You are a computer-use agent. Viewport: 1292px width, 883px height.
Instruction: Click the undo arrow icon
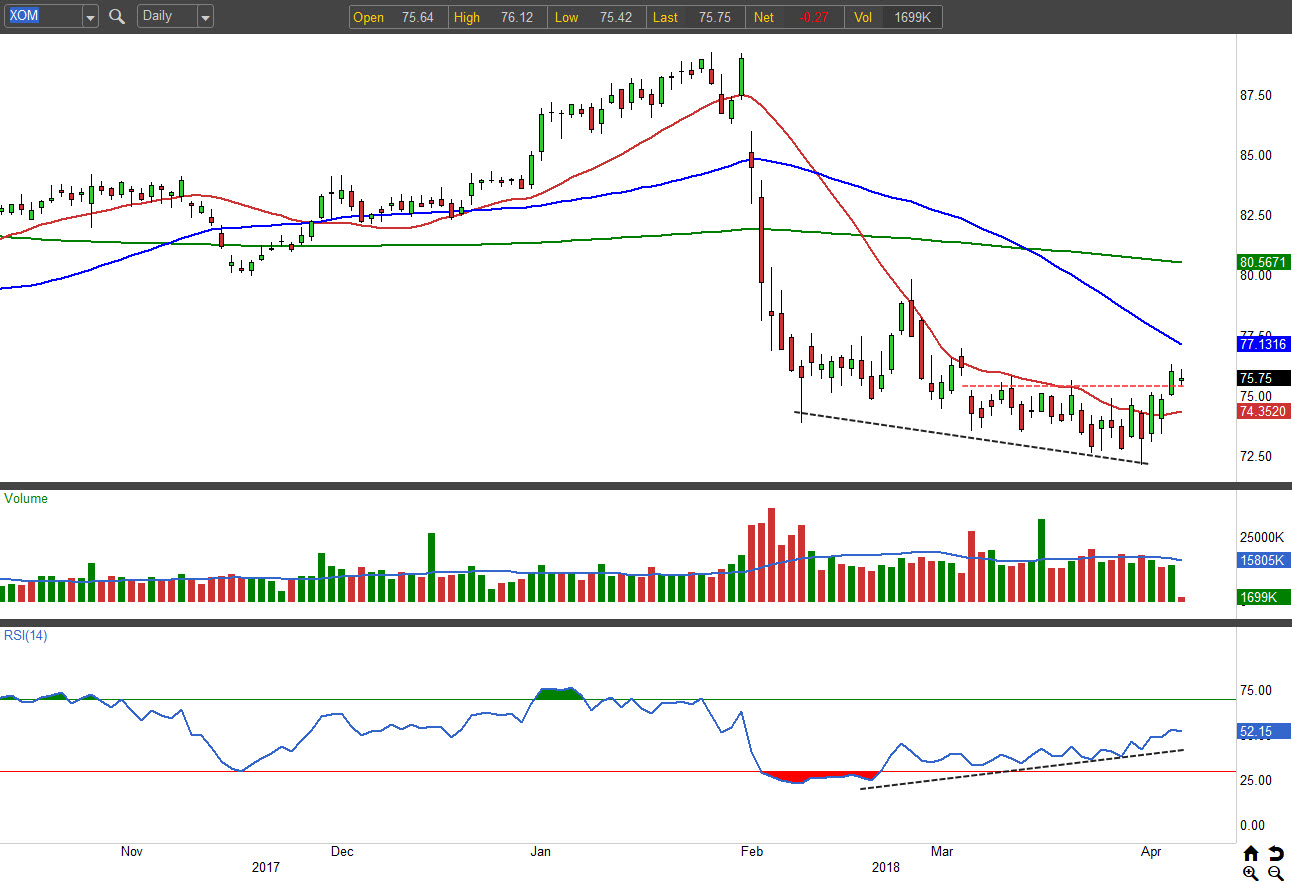point(1275,853)
